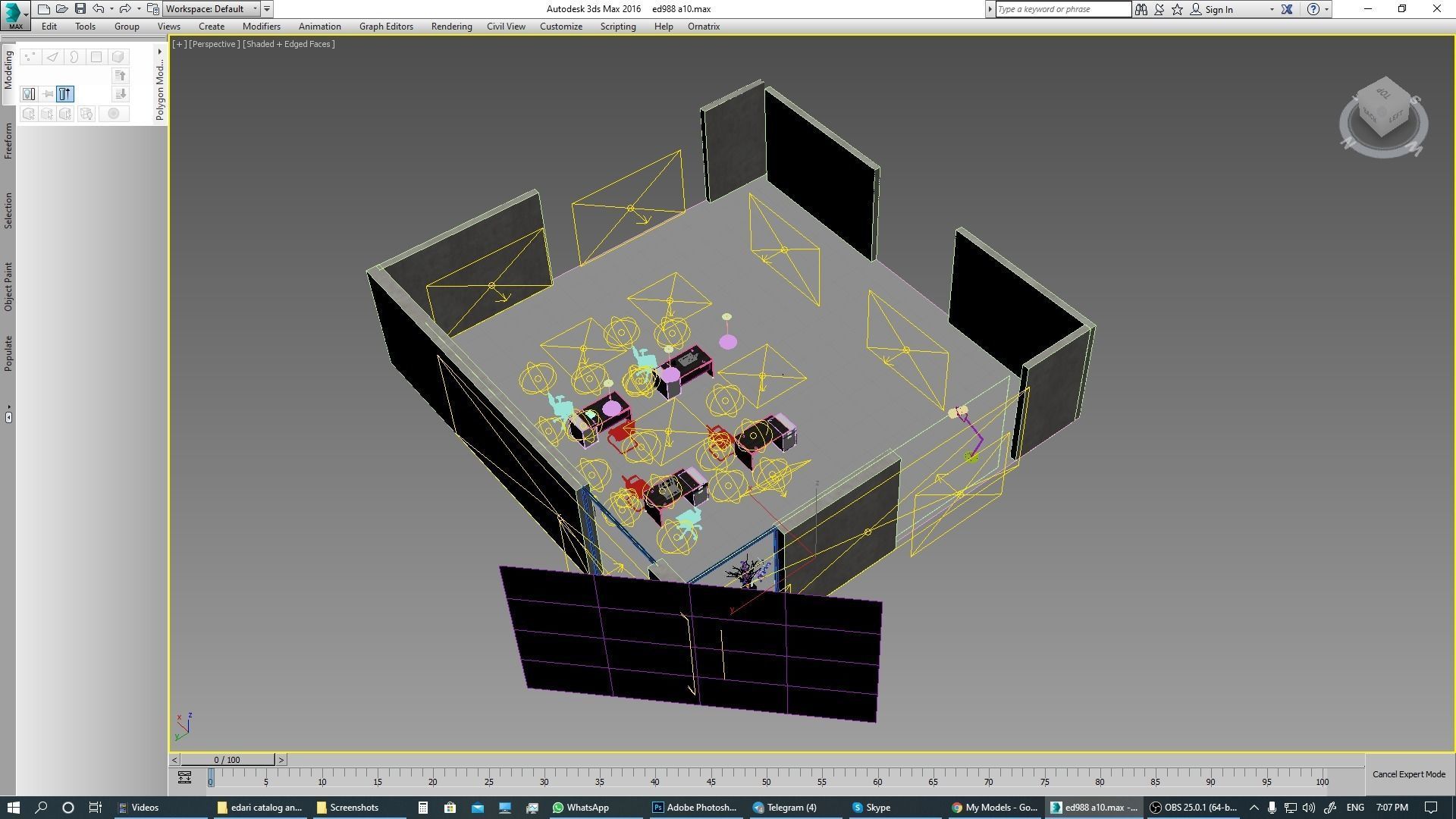
Task: Toggle the highlighted Command Panel icon
Action: tap(65, 94)
